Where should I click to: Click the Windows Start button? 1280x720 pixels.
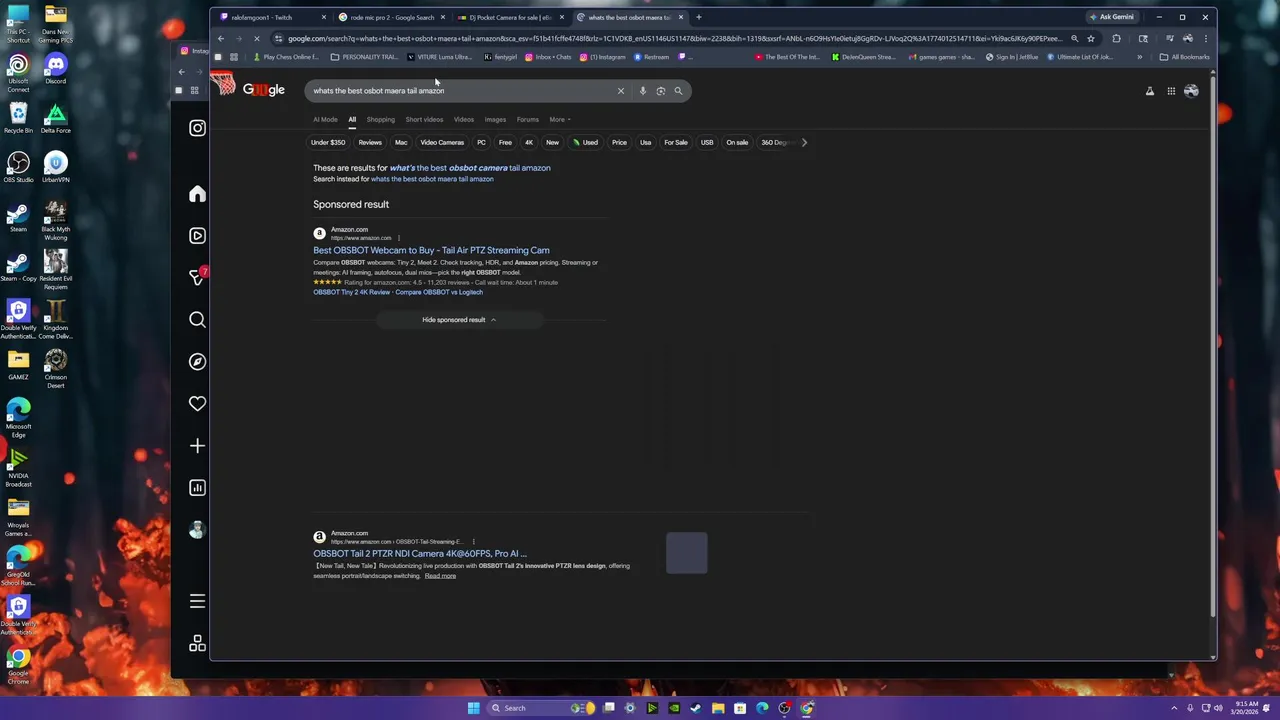(x=473, y=708)
